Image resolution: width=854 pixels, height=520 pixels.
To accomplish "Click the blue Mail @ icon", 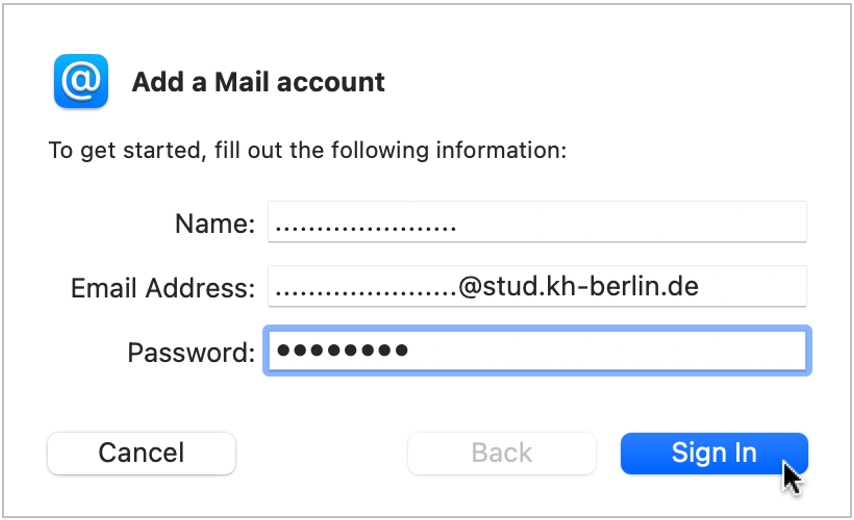I will tap(81, 81).
